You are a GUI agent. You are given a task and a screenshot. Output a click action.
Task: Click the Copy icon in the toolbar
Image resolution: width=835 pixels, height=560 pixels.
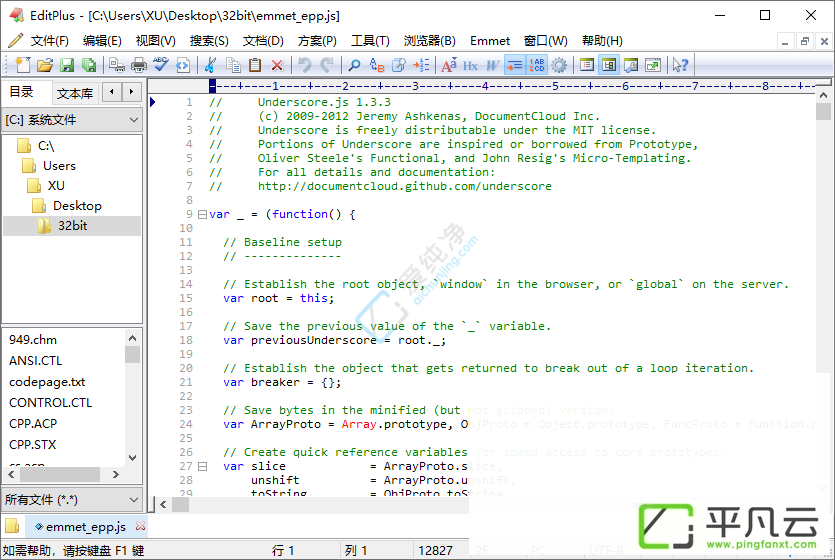coord(233,65)
